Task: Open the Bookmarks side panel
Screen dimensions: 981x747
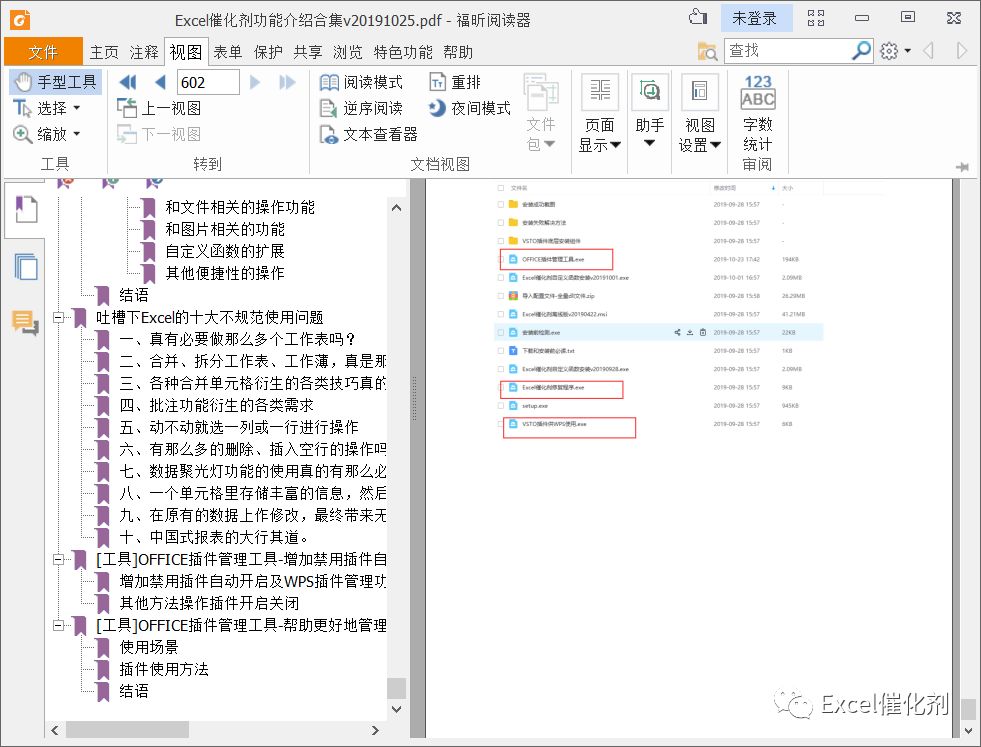Action: (x=26, y=210)
